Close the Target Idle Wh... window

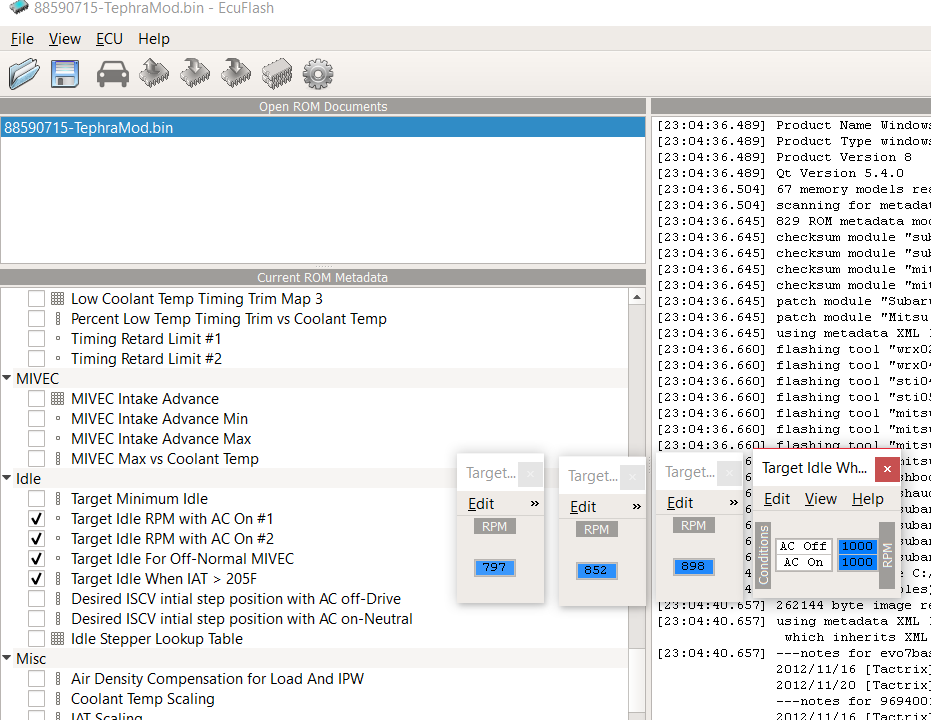(887, 469)
